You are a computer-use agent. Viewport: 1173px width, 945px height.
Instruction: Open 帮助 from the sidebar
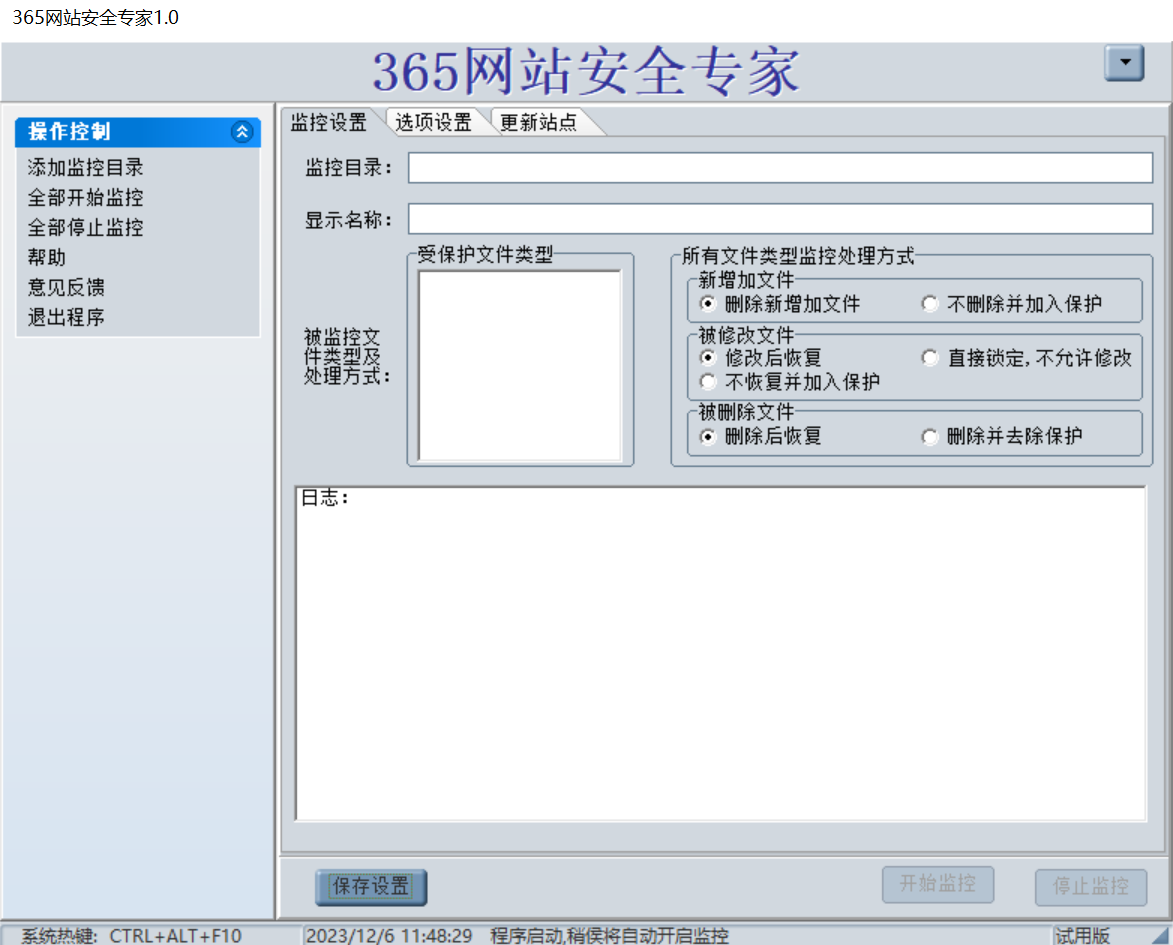coord(46,257)
